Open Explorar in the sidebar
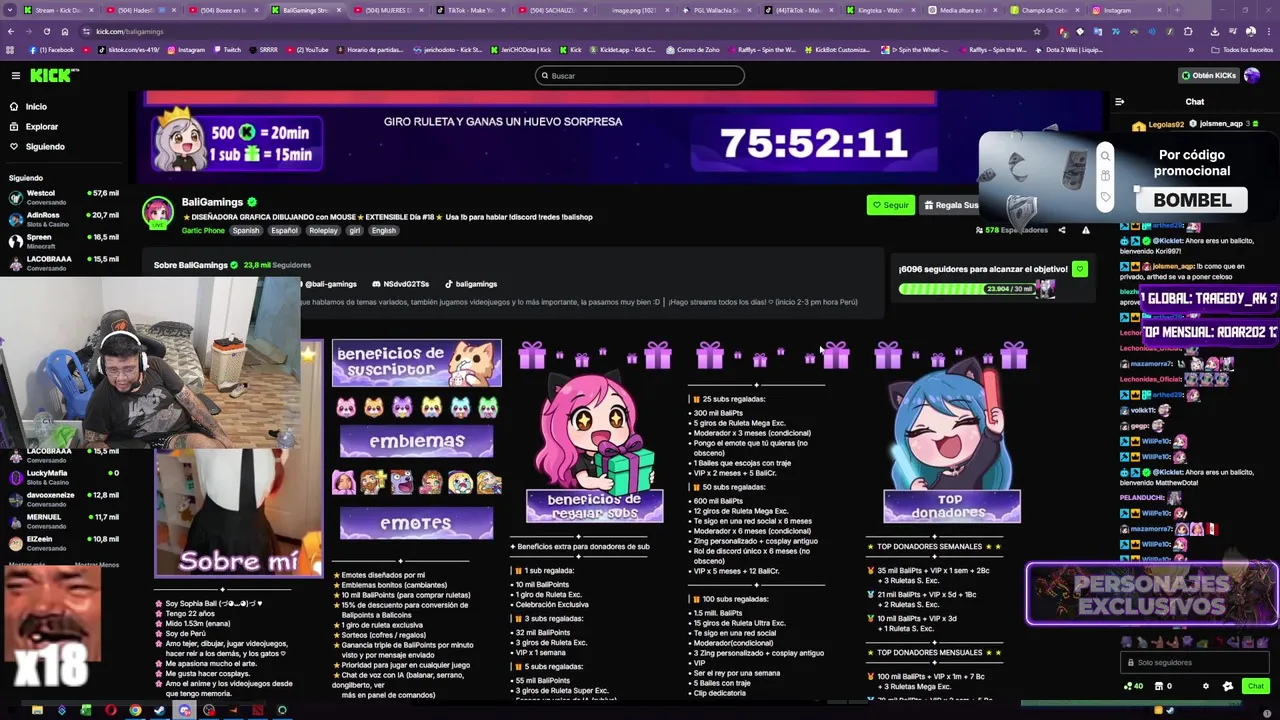The width and height of the screenshot is (1280, 720). click(x=41, y=126)
